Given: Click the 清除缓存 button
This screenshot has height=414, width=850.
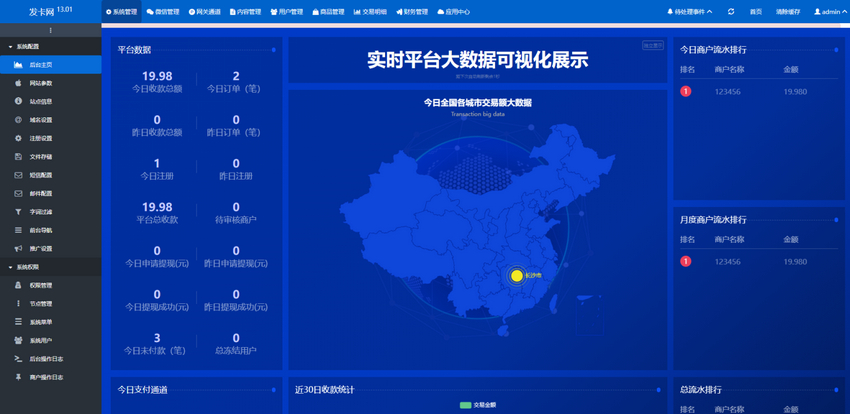Looking at the screenshot, I should 788,12.
